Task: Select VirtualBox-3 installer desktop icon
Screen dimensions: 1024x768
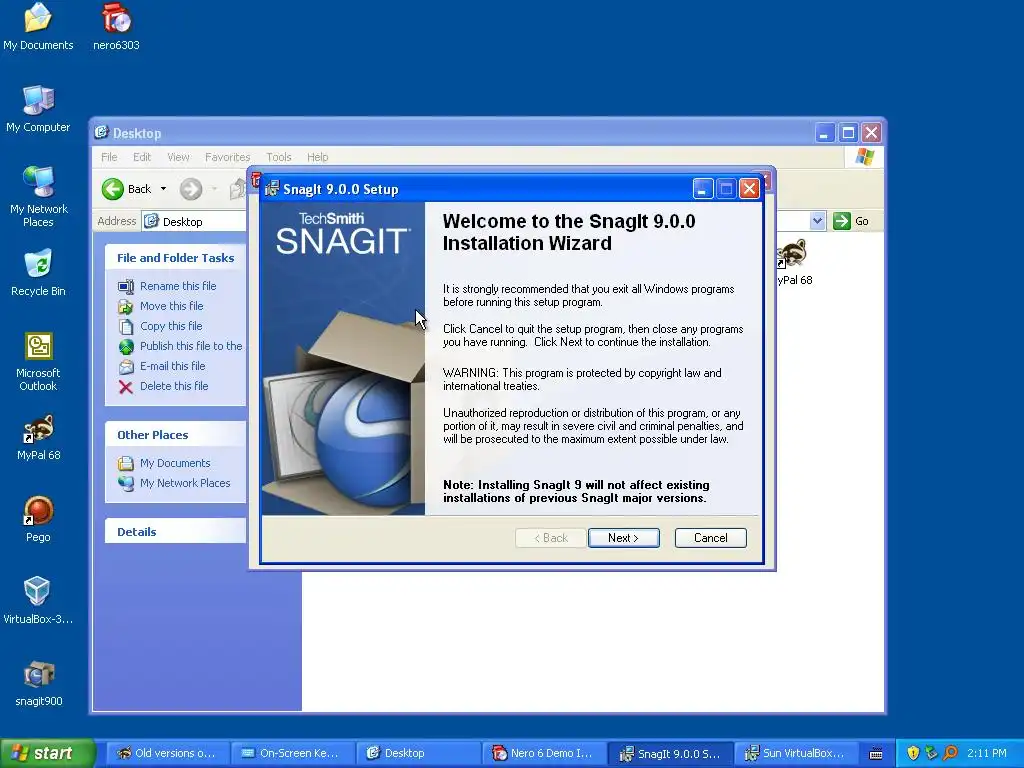Action: [38, 601]
